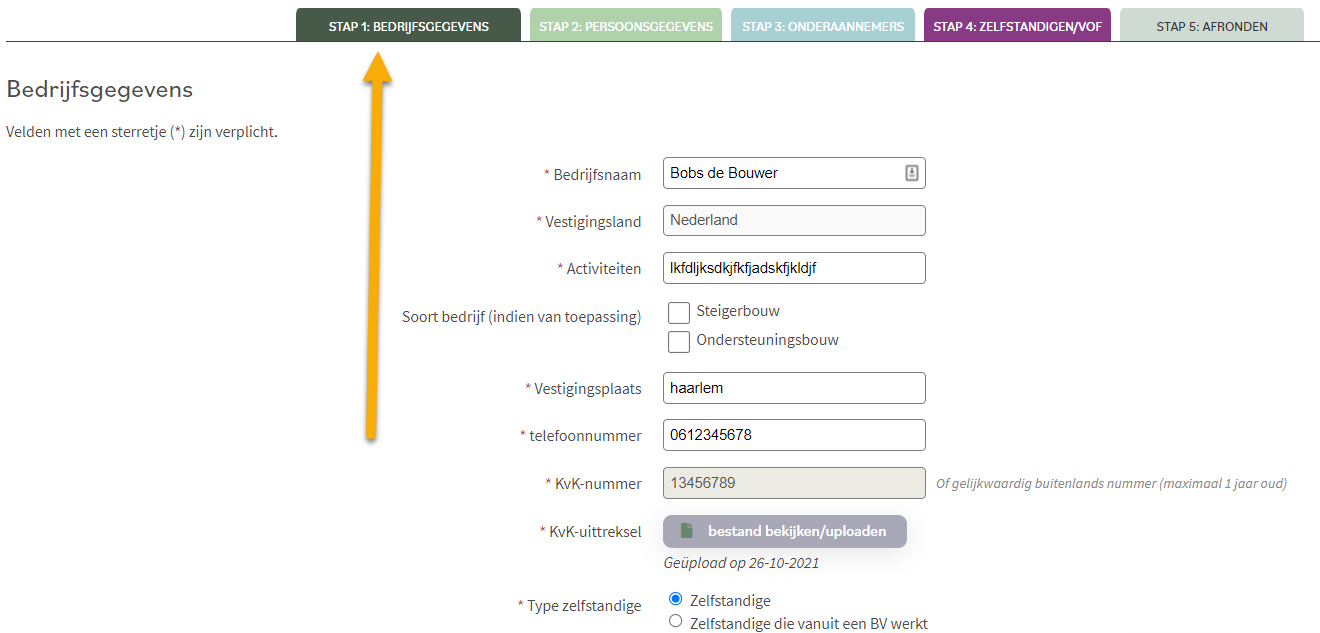Select the Vestigingsplaats field with haarlem
This screenshot has width=1320, height=633.
tap(794, 388)
